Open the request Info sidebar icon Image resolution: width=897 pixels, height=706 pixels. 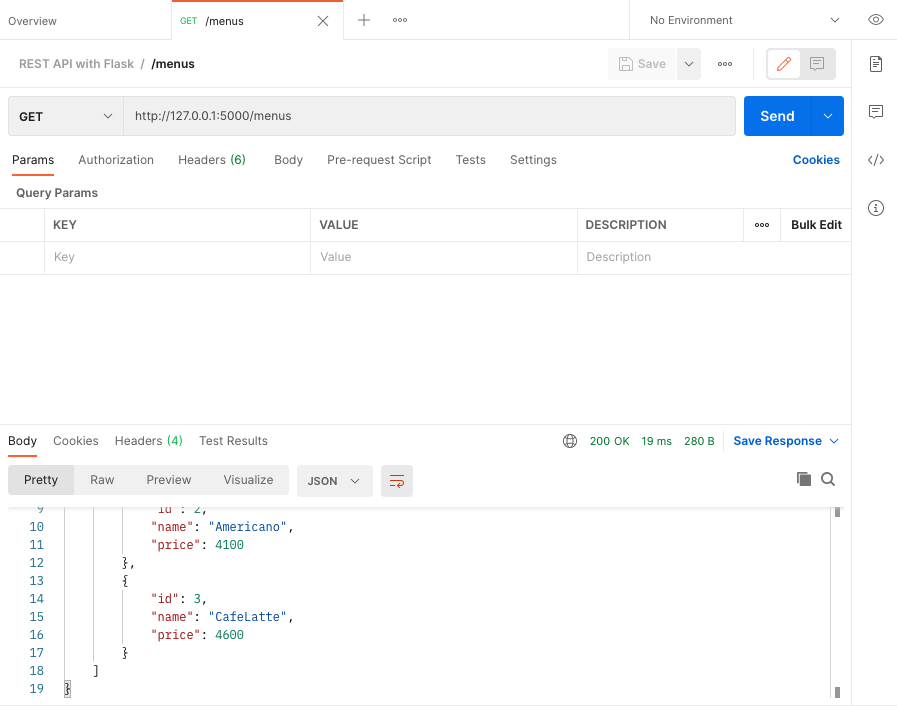(x=876, y=208)
